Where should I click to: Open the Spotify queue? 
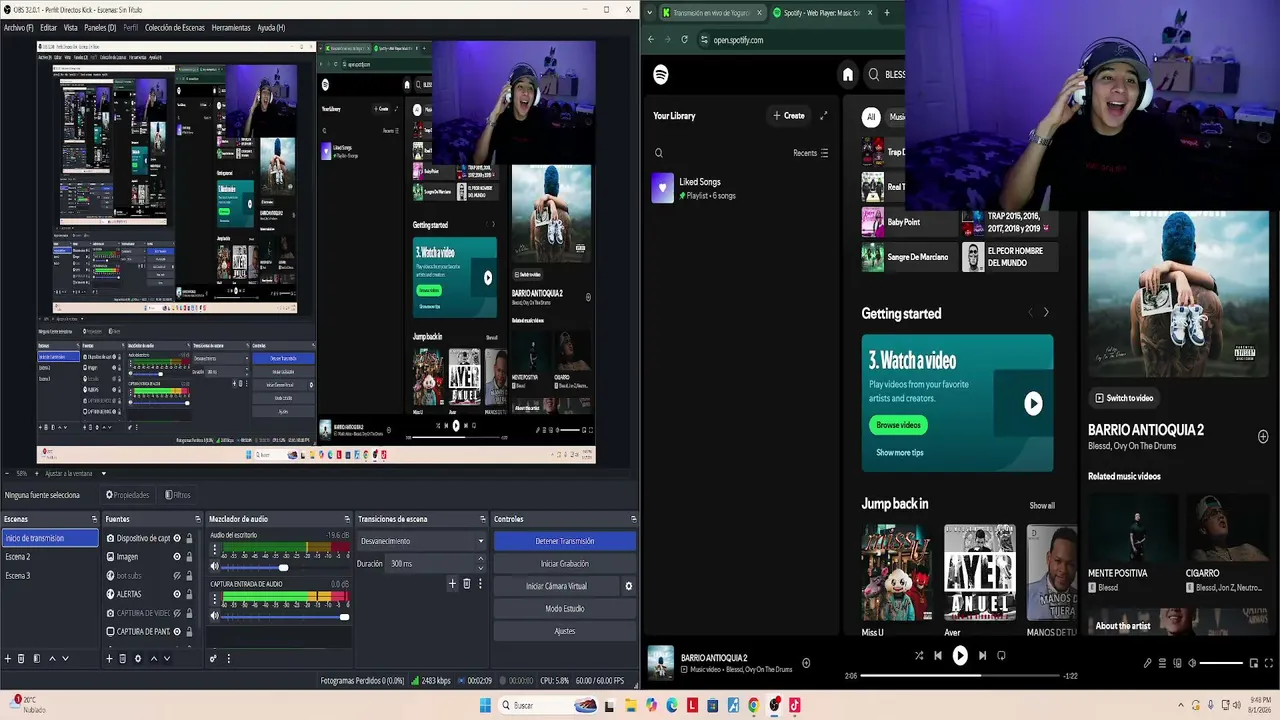click(x=1162, y=663)
